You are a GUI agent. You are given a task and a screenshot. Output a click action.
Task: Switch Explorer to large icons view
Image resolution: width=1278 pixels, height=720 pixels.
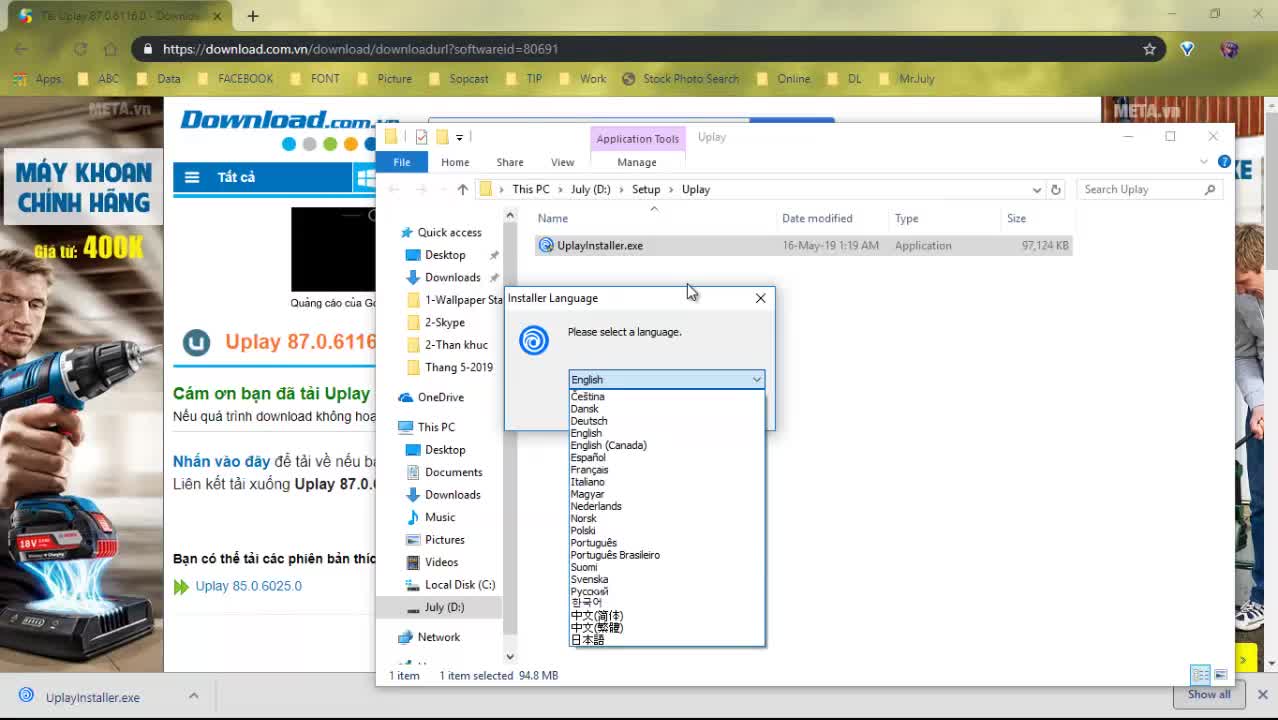pos(1220,675)
